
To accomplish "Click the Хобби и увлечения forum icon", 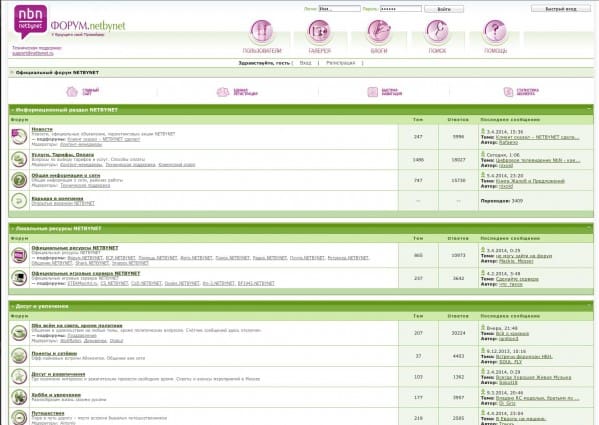I will point(19,397).
